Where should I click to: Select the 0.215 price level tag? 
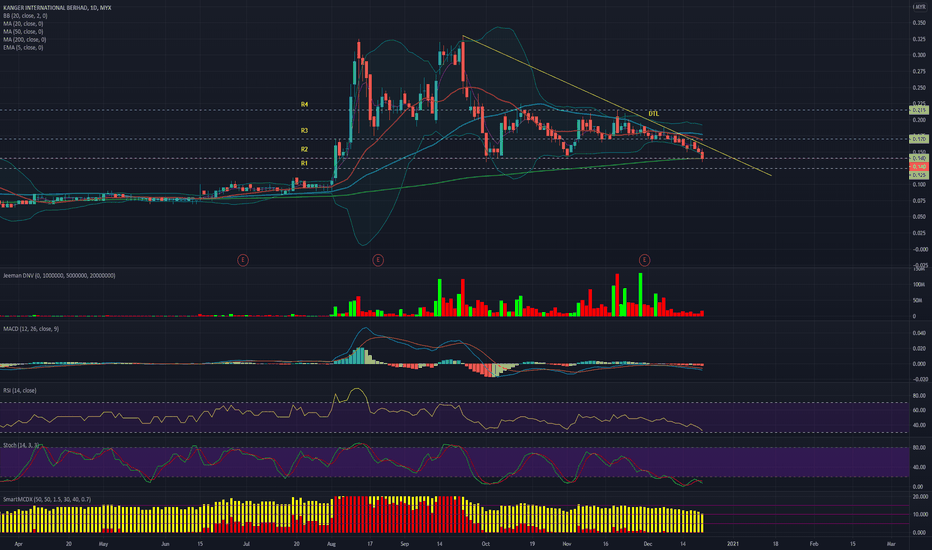click(919, 110)
